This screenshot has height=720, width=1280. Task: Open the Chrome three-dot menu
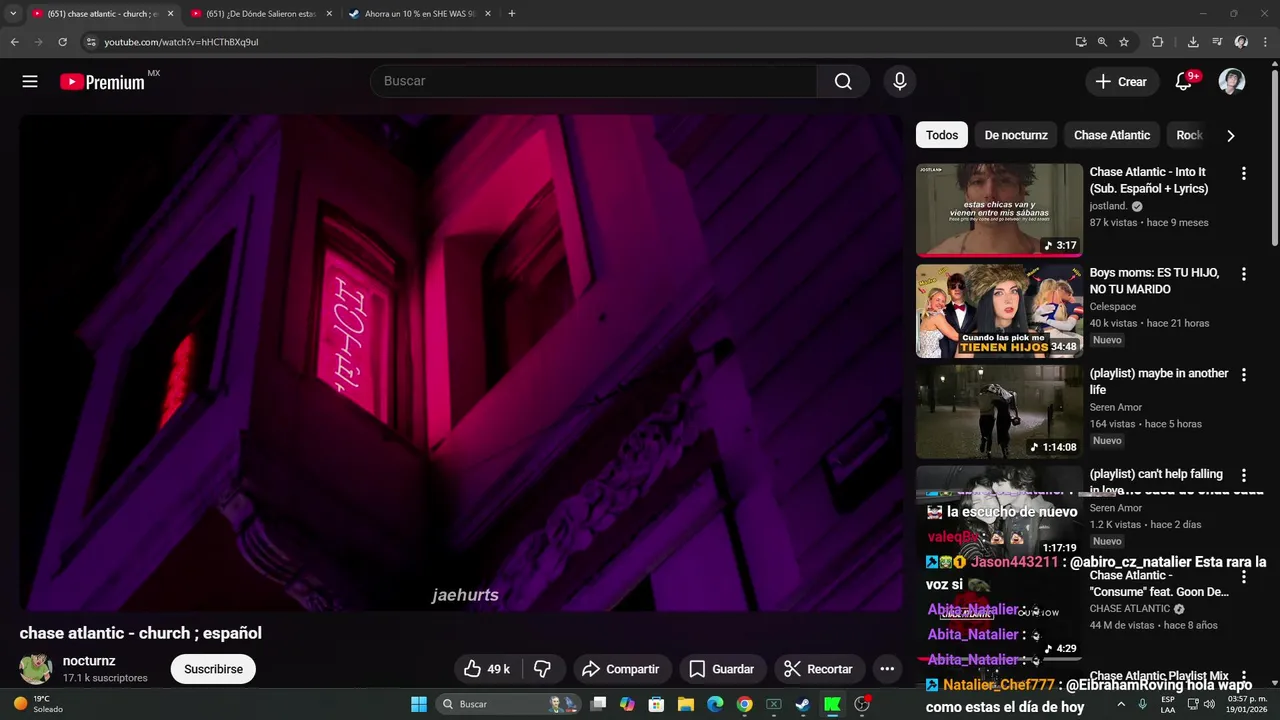[x=1266, y=42]
